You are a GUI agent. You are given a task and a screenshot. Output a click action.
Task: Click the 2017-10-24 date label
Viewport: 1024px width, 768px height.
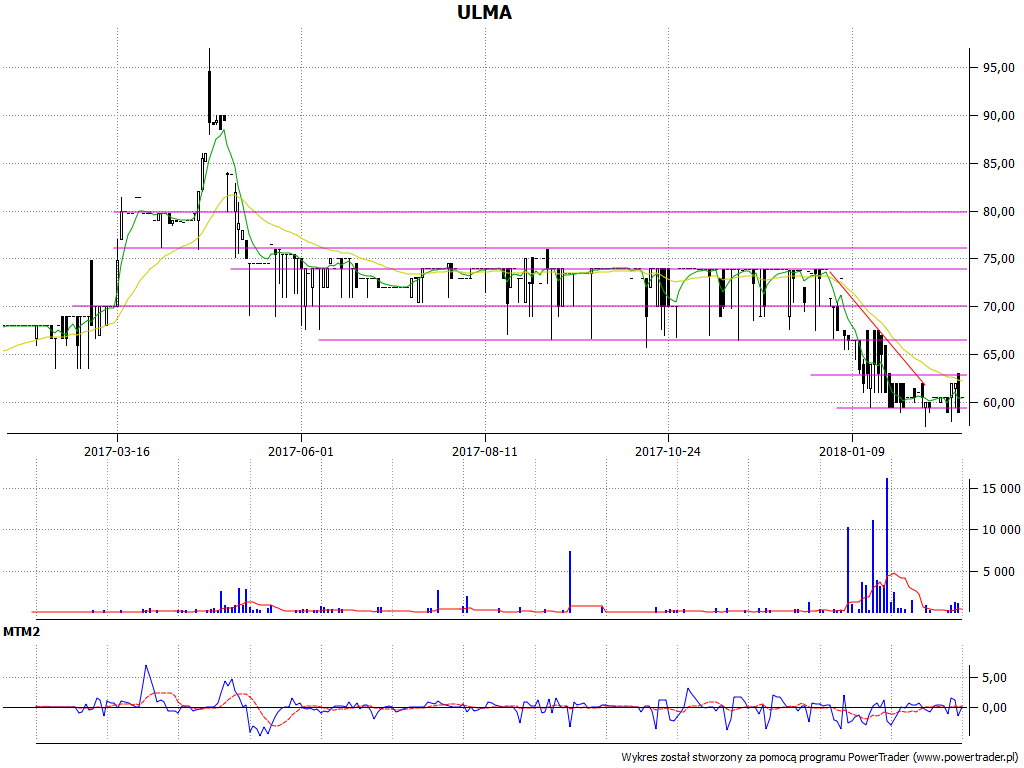click(668, 451)
